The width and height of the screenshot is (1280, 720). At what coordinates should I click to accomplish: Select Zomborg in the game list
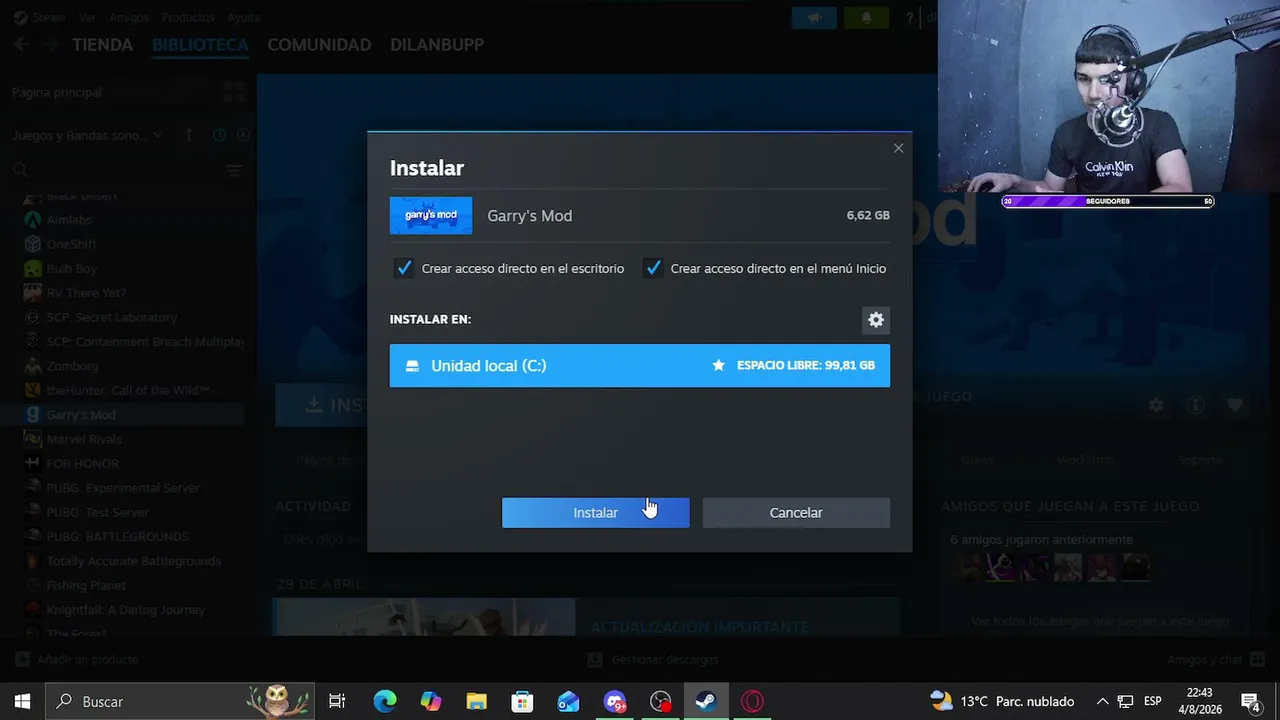(72, 366)
